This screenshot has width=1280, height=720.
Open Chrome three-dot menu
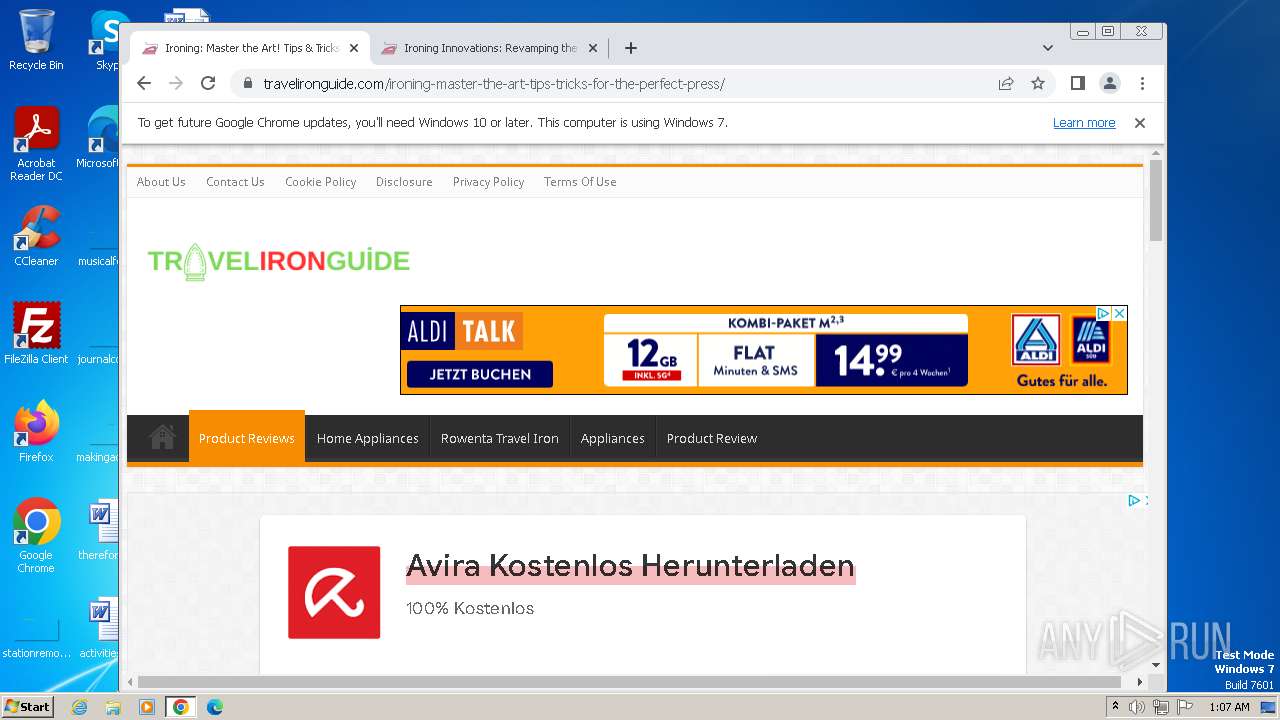(x=1142, y=84)
